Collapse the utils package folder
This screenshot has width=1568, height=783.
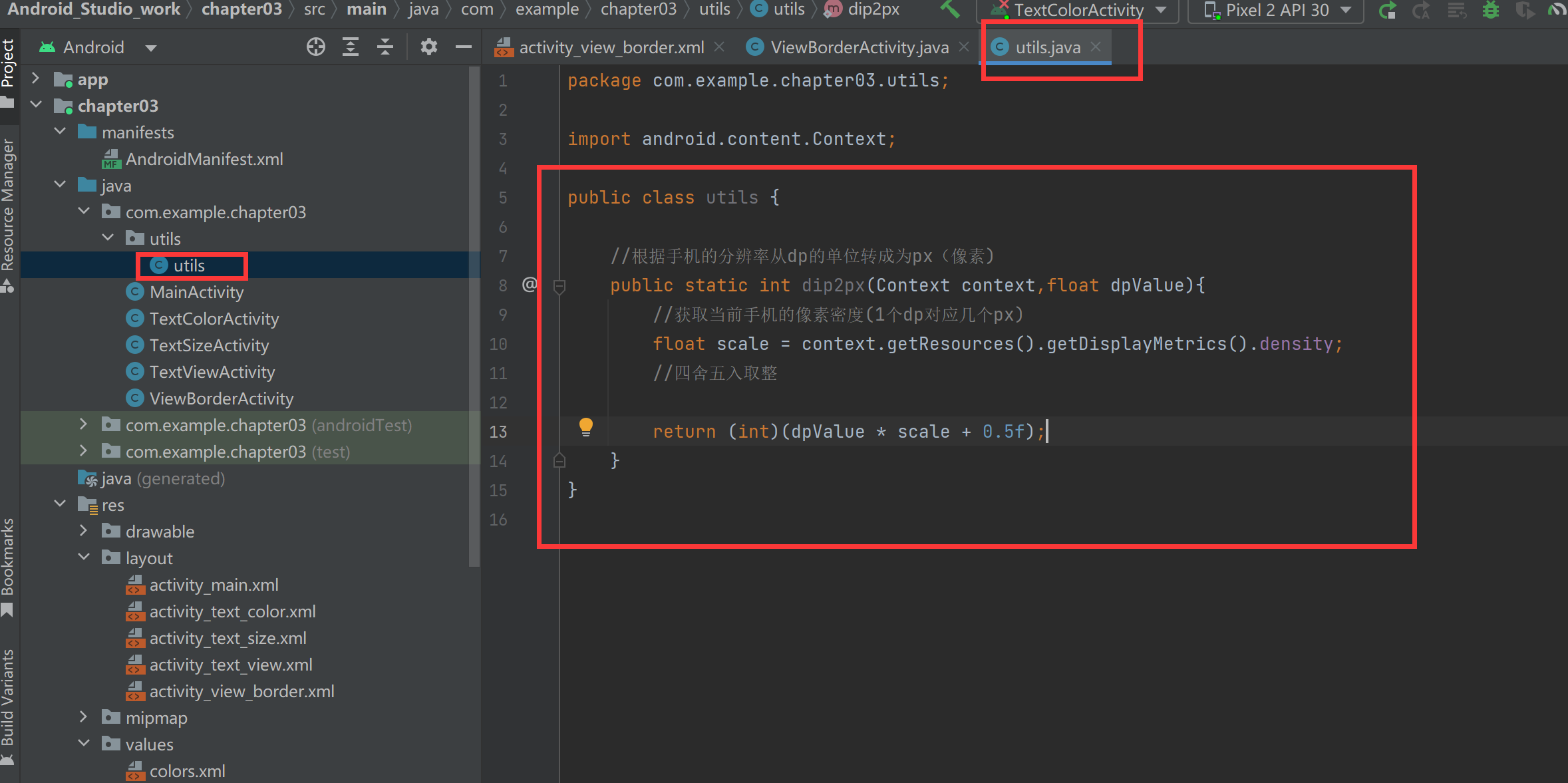pos(108,238)
